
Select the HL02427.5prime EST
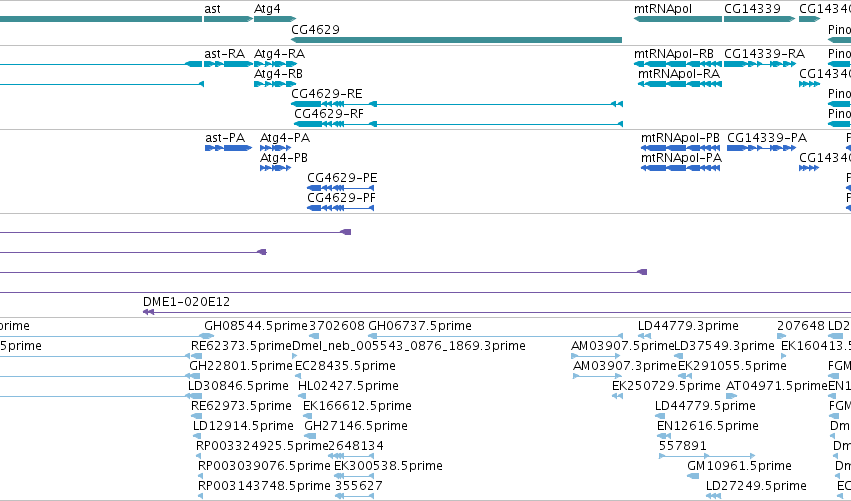pos(348,386)
